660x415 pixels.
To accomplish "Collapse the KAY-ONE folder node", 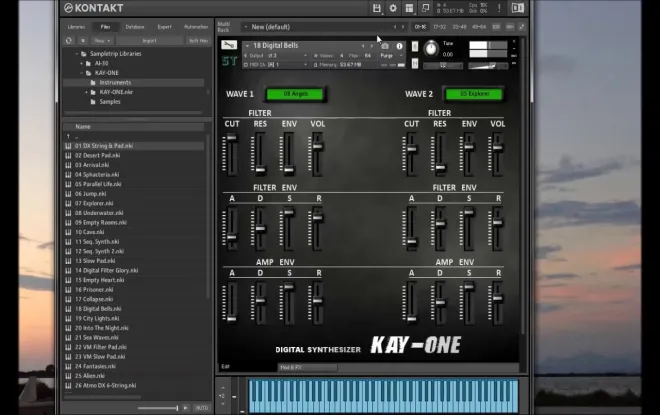I will click(81, 73).
